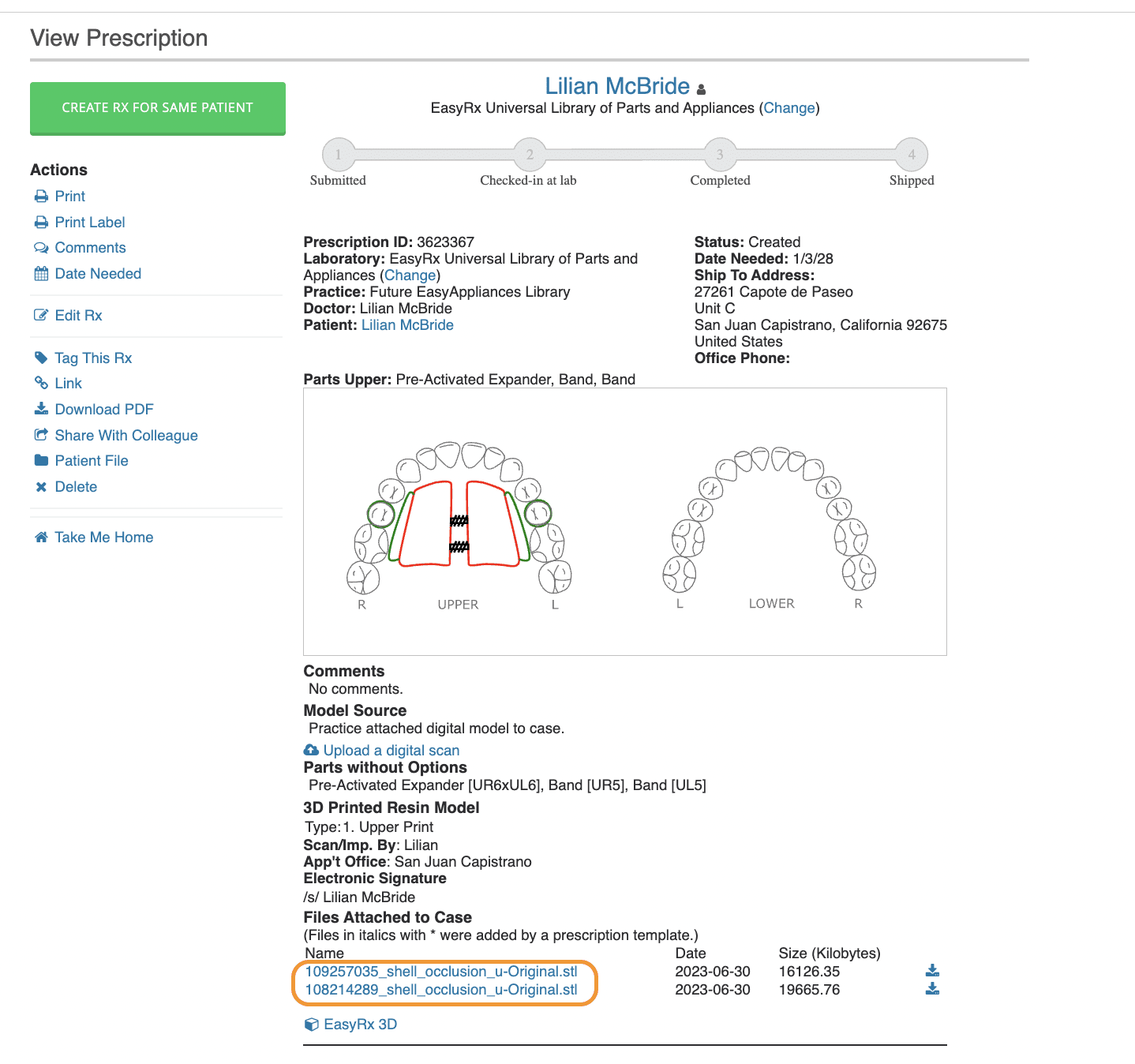Download PDF of the prescription
The height and width of the screenshot is (1064, 1135).
tap(103, 409)
